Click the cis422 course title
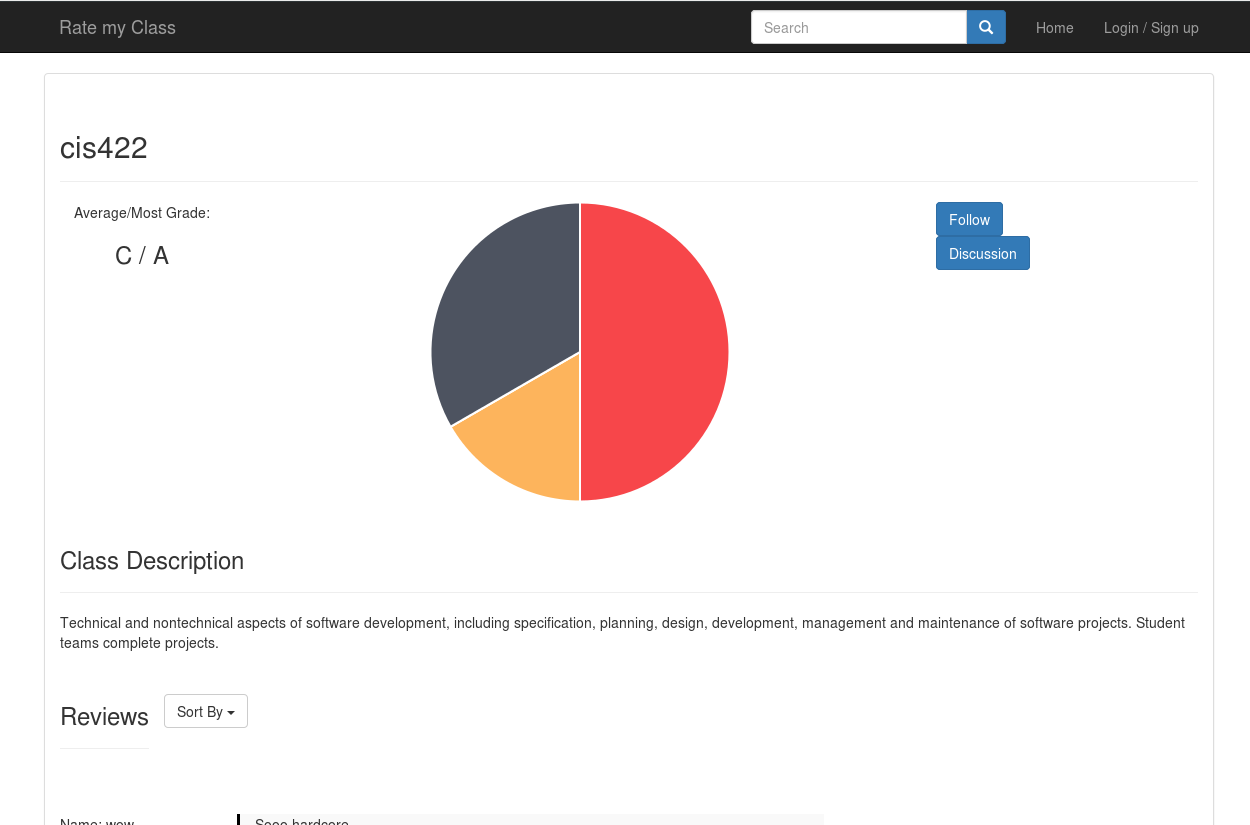Image resolution: width=1250 pixels, height=825 pixels. [x=103, y=147]
